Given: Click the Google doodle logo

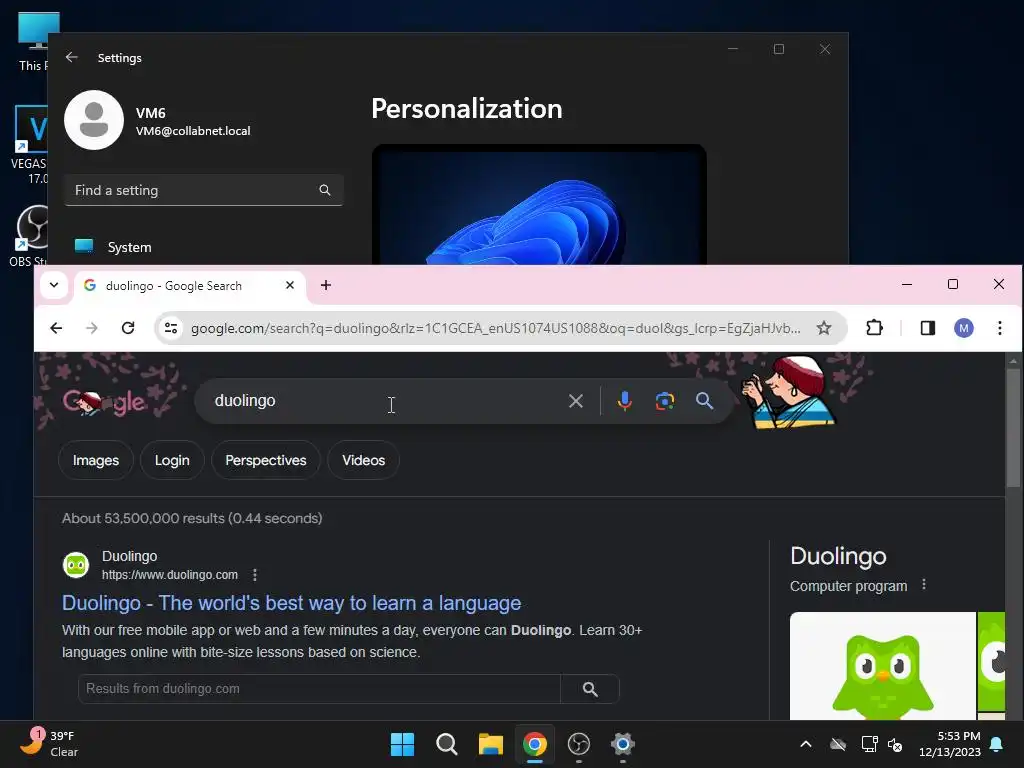Looking at the screenshot, I should pos(104,402).
